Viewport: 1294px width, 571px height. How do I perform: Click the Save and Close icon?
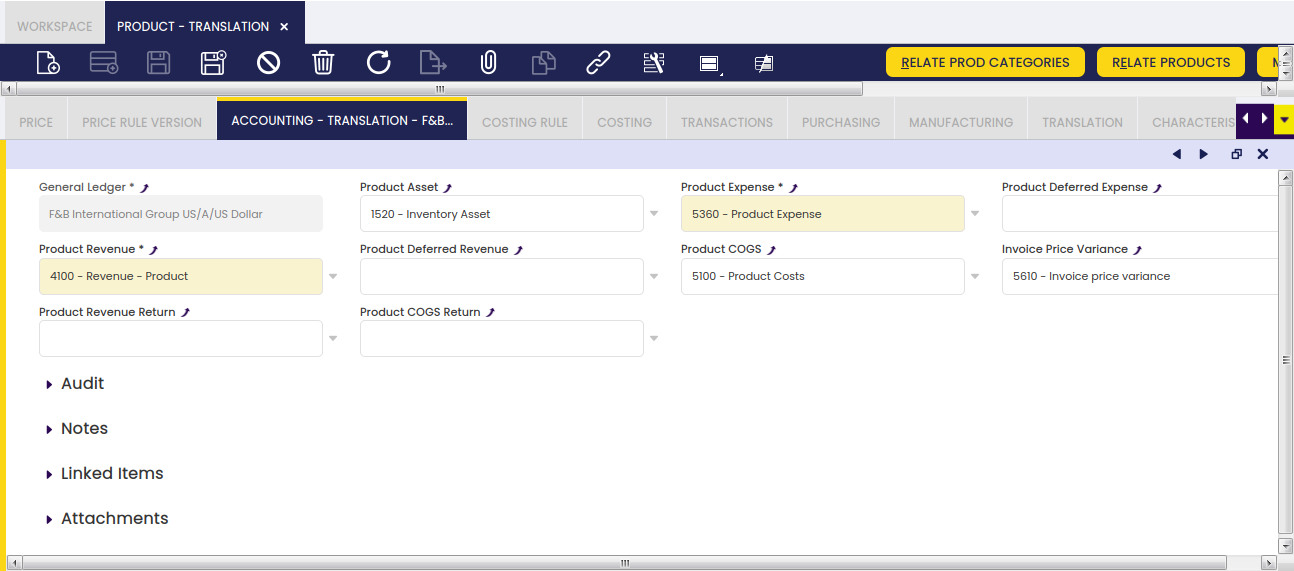213,63
